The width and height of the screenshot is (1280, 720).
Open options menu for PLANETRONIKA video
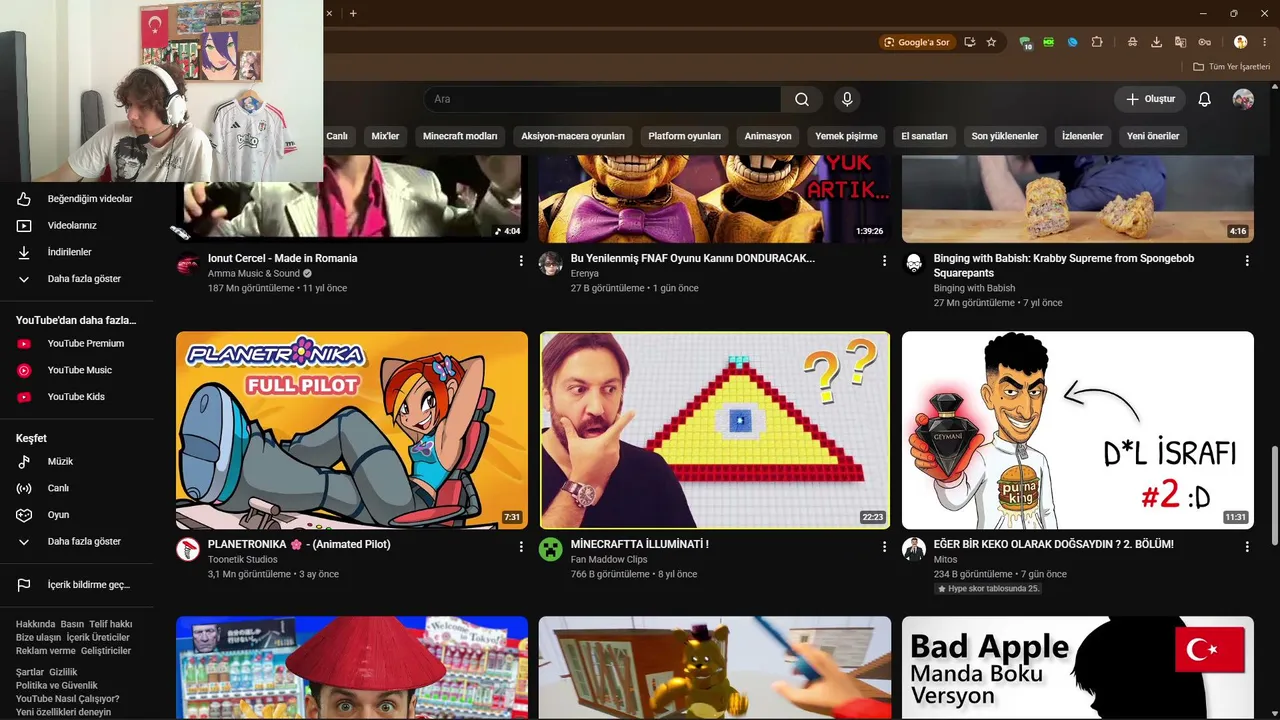(x=521, y=547)
